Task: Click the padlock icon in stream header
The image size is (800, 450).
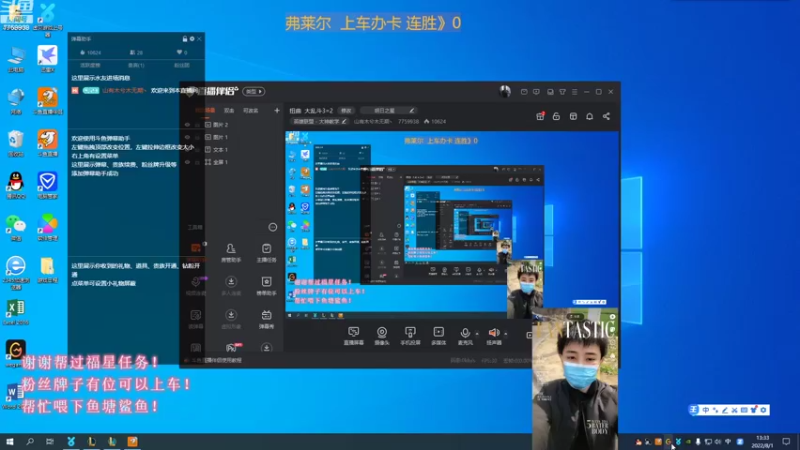Action: (556, 116)
